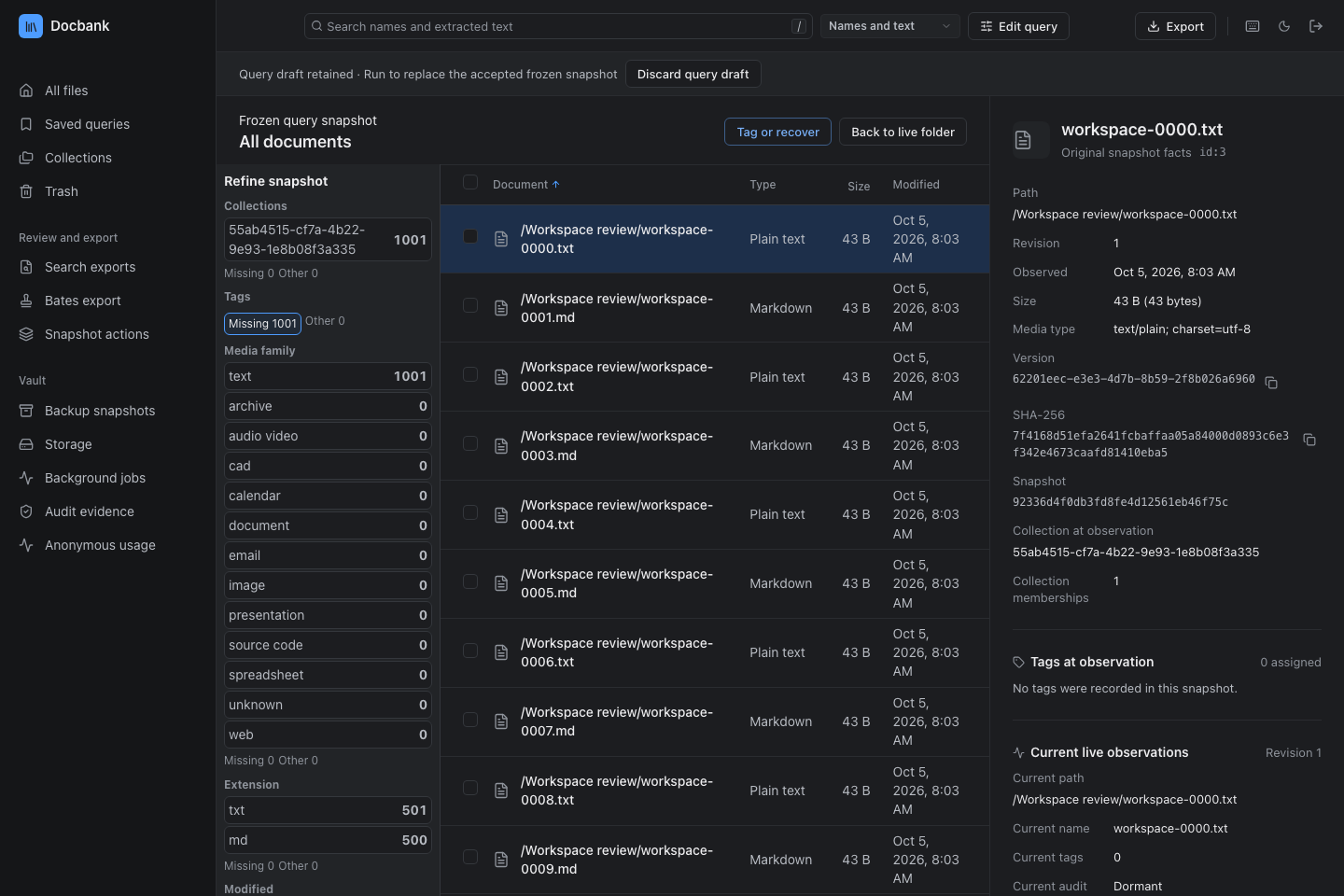Click the search field for names and text

click(x=558, y=26)
